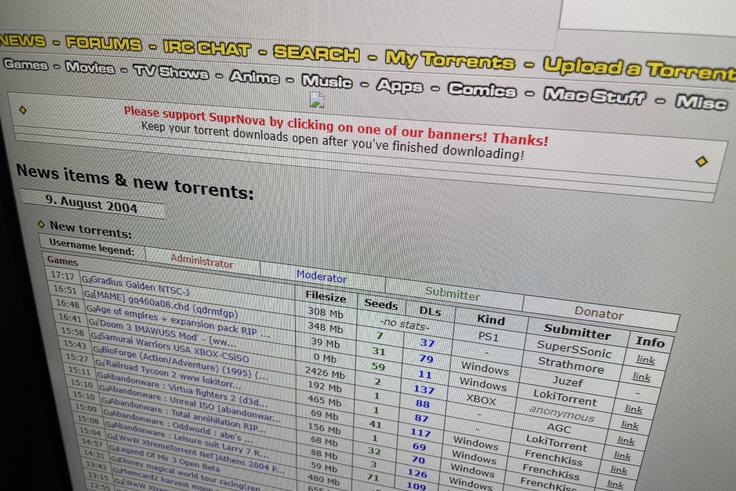Browse the Anime category

254,77
